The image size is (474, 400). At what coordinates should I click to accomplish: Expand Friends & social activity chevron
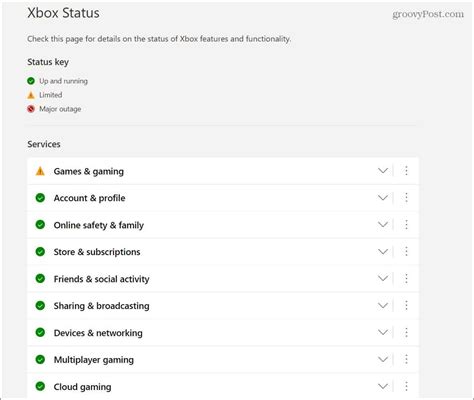point(383,278)
